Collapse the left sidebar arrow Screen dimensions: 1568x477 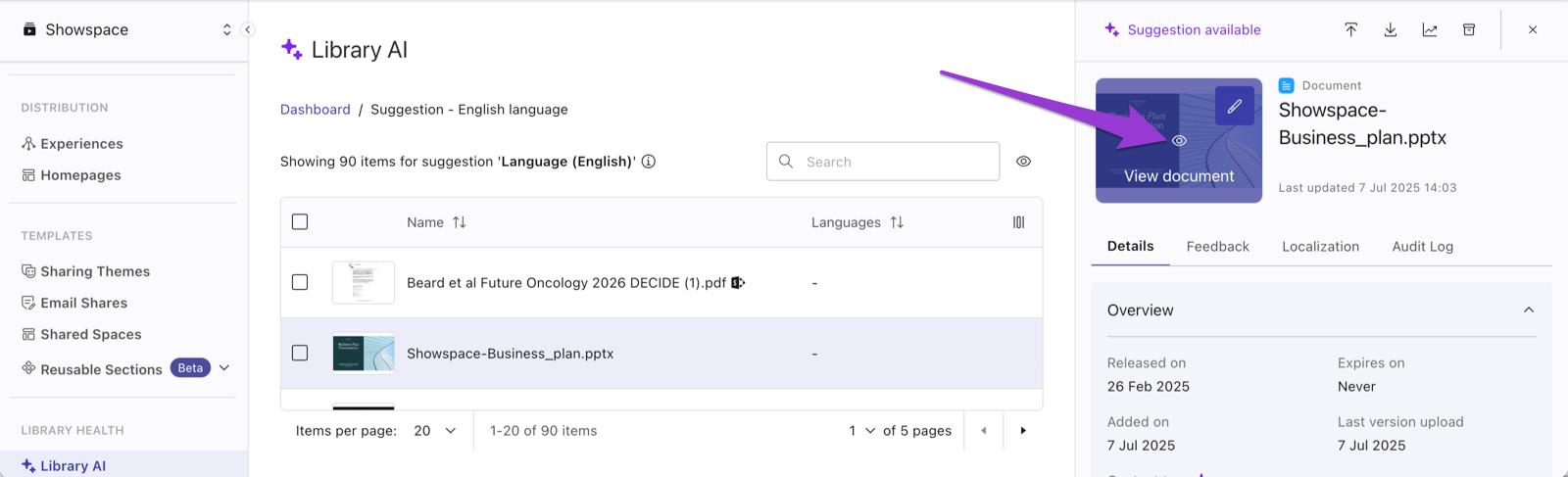(x=248, y=29)
